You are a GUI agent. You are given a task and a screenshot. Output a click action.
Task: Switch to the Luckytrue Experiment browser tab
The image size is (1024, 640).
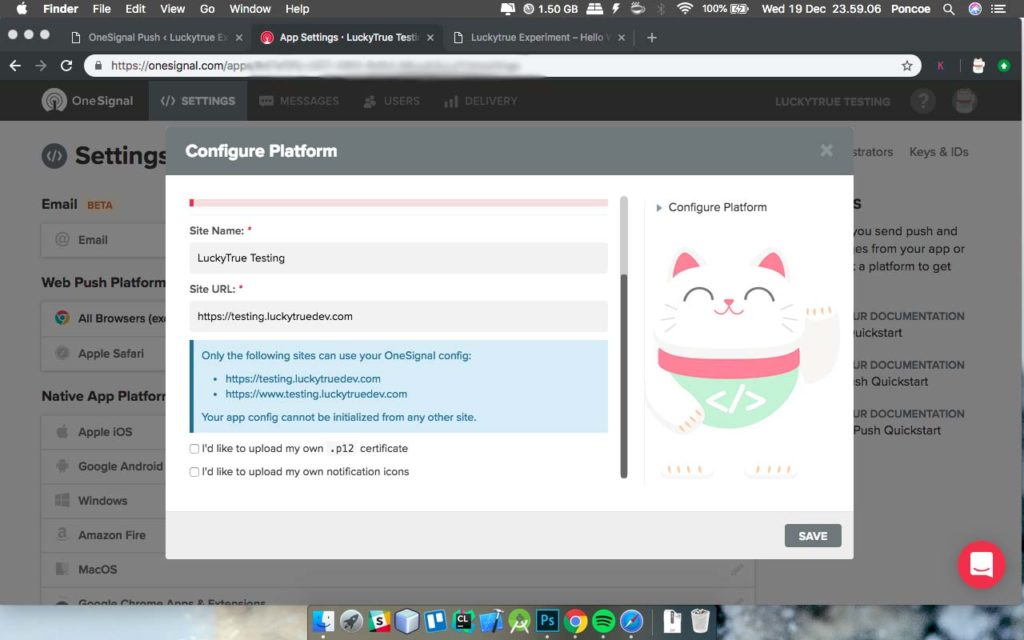click(537, 37)
